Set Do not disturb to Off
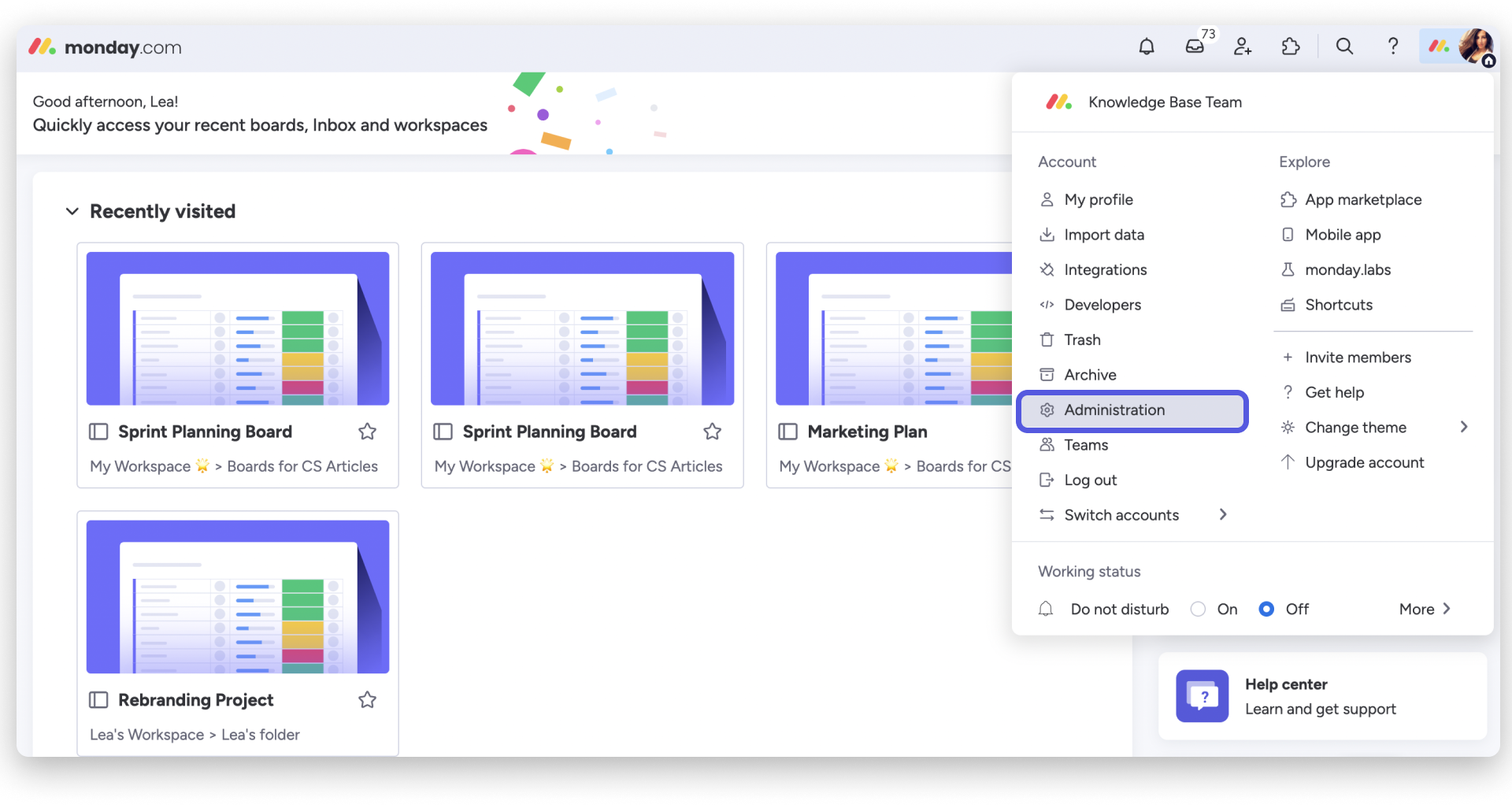The image size is (1512, 808). 1266,609
